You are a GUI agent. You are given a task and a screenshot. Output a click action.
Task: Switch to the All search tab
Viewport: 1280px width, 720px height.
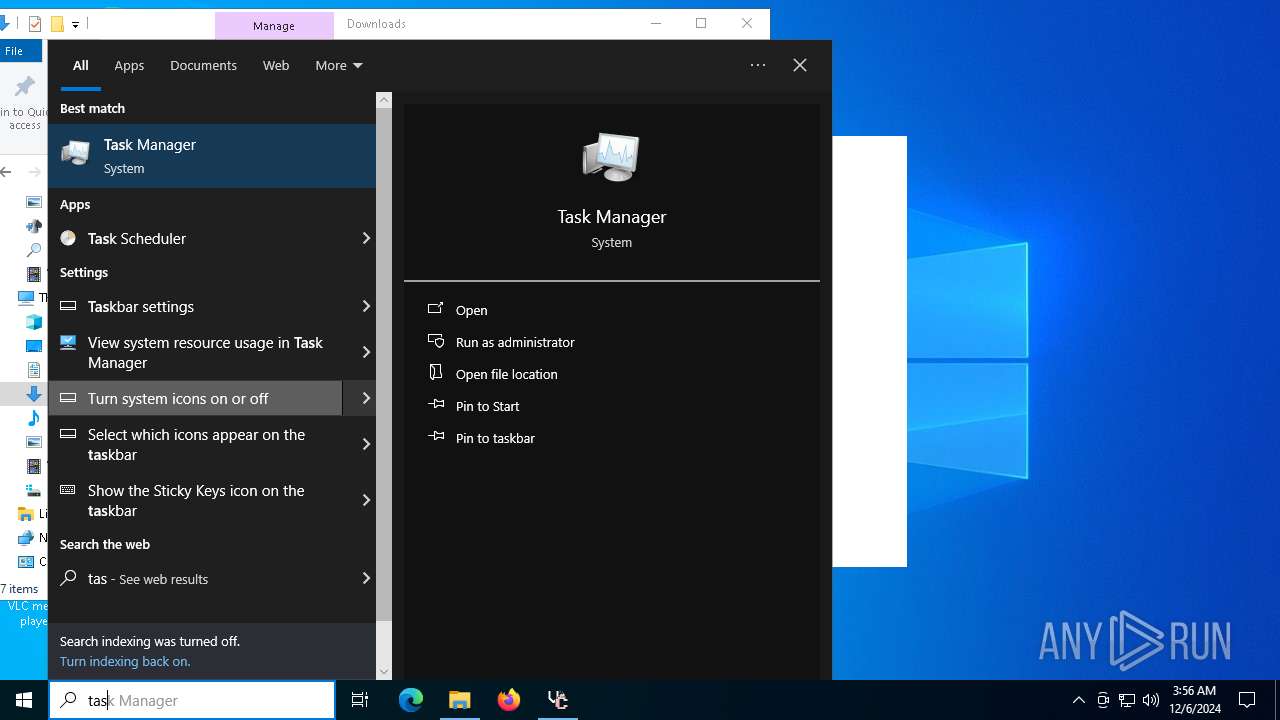coord(81,65)
